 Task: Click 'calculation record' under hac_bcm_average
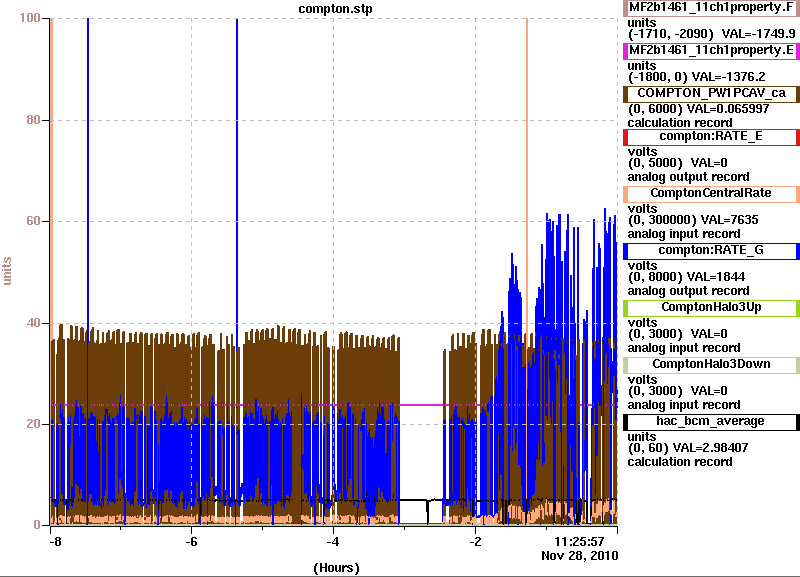(680, 462)
